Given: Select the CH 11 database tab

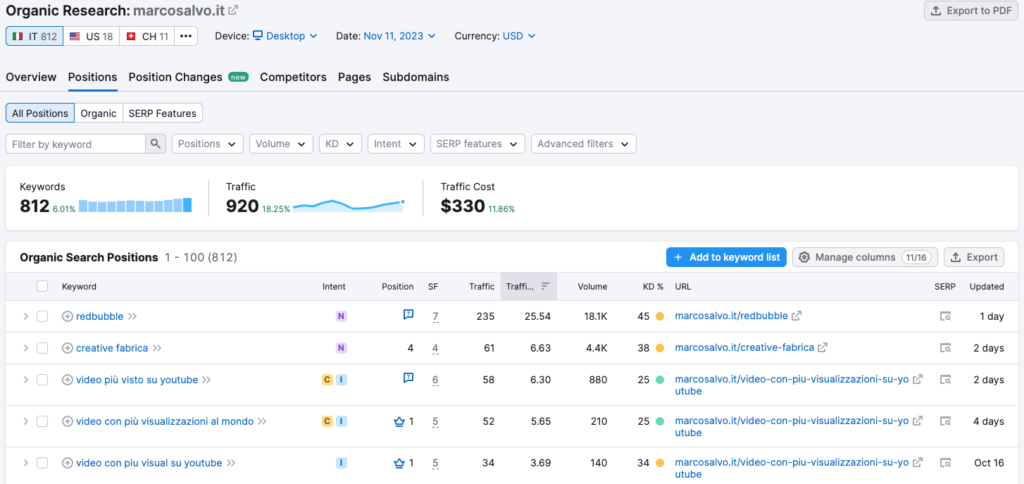Looking at the screenshot, I should (x=147, y=36).
